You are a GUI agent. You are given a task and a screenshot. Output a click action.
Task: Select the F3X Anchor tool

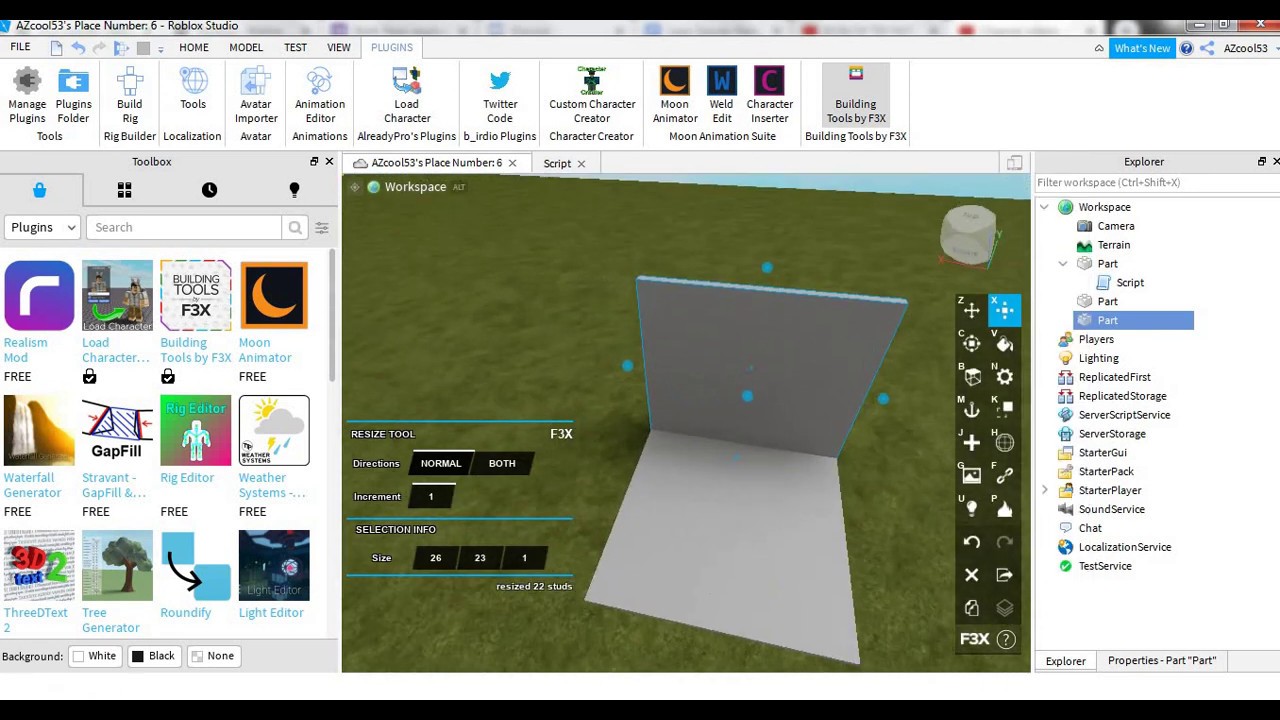tap(972, 410)
